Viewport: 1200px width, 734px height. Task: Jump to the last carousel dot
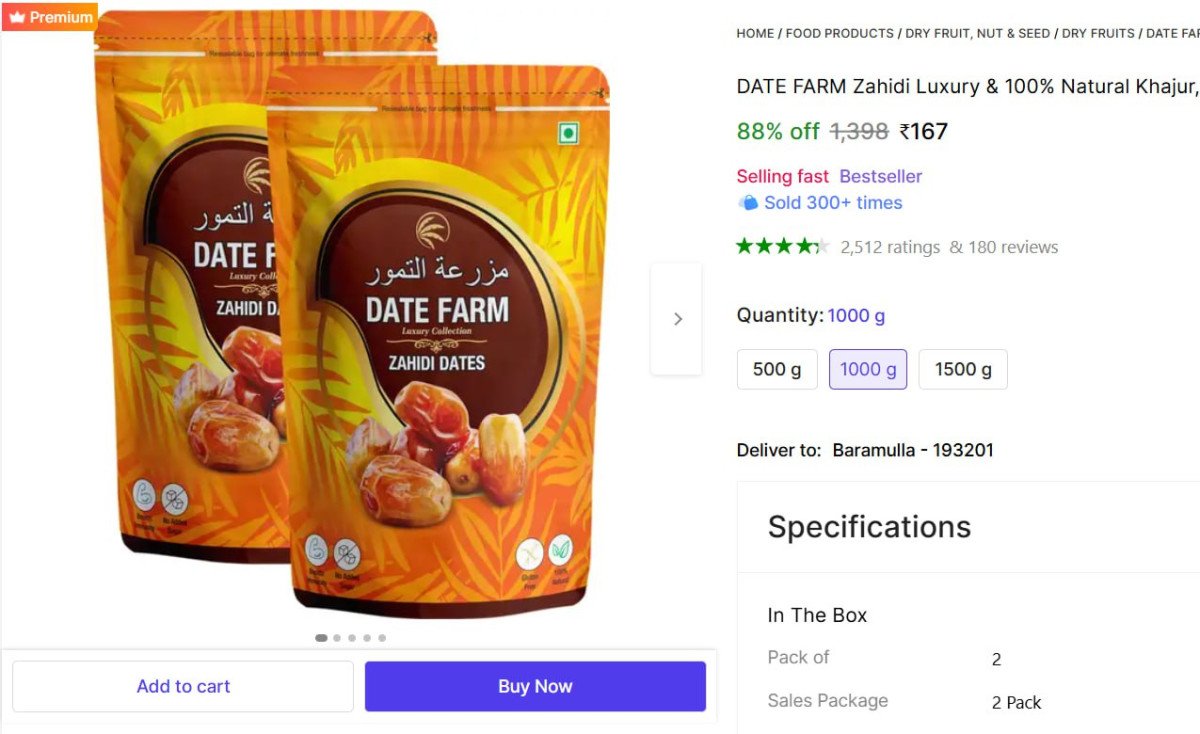(382, 638)
